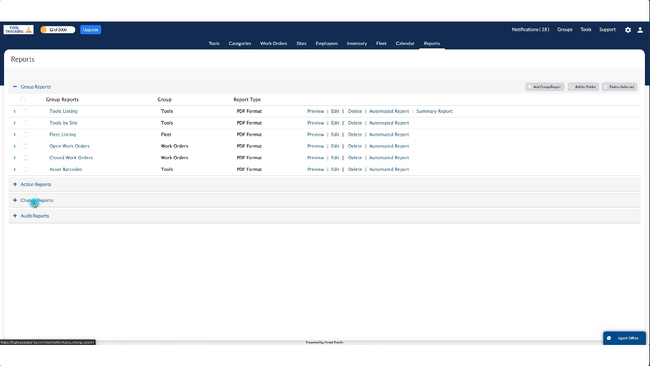Check the Tools by Site row checkbox

26,123
